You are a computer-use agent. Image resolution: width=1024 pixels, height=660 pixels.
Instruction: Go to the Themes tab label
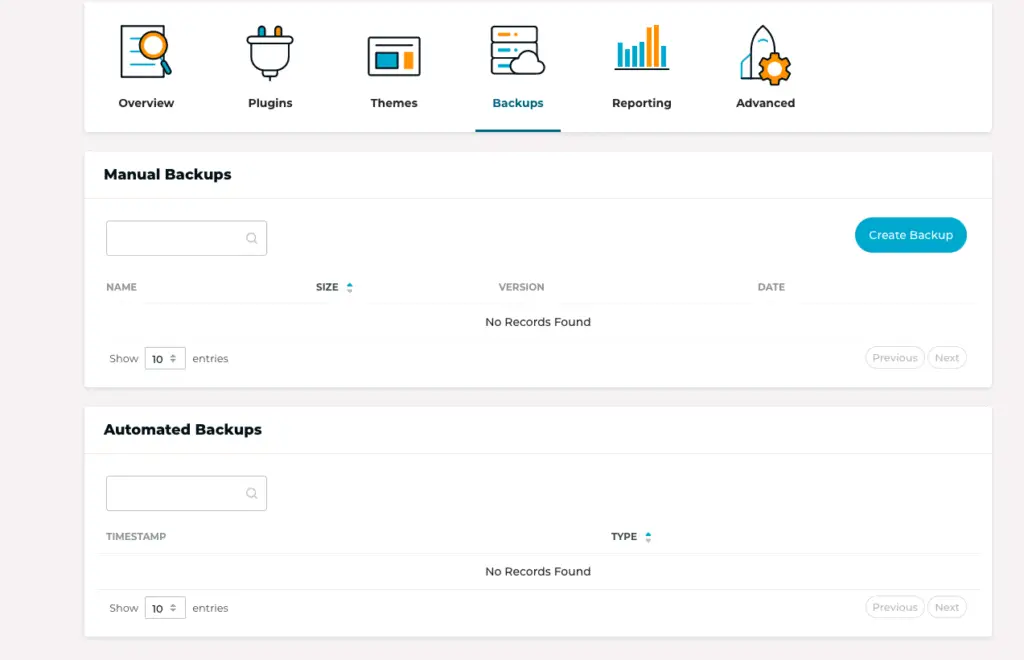click(x=394, y=103)
